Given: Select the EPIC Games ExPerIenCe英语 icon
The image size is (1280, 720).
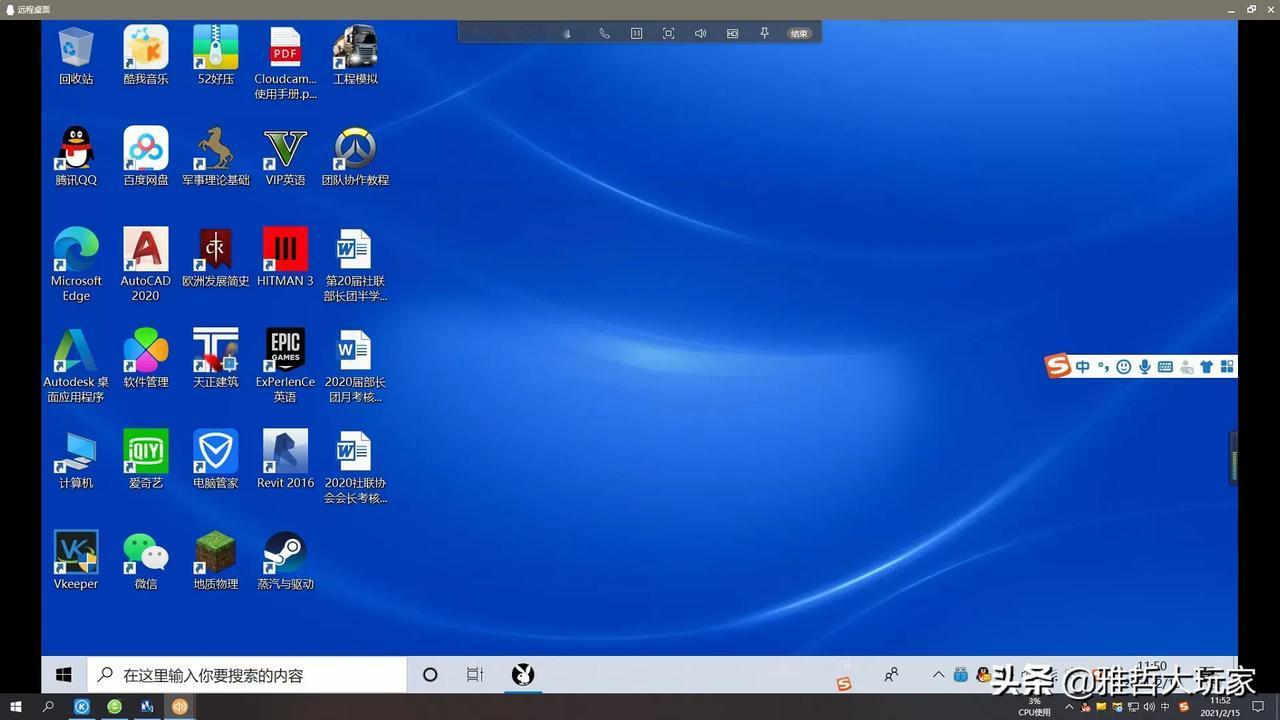Looking at the screenshot, I should pyautogui.click(x=285, y=366).
